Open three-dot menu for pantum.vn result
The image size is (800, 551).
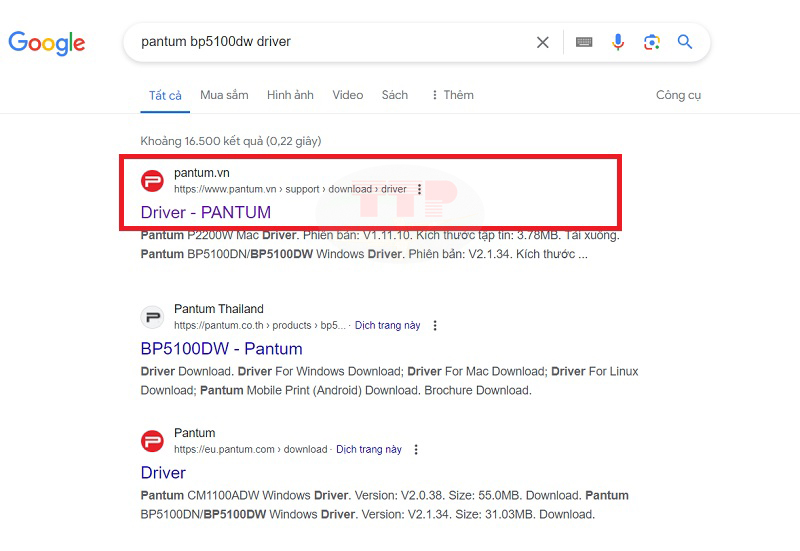pyautogui.click(x=419, y=189)
